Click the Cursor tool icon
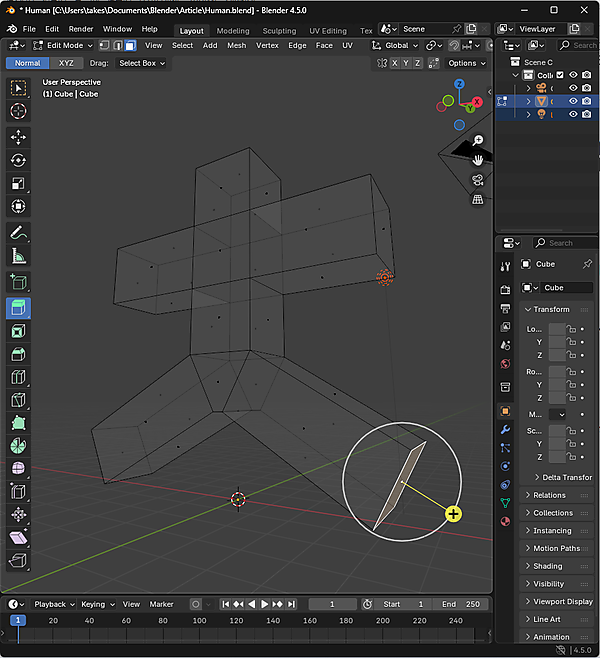The width and height of the screenshot is (600, 658). click(18, 112)
